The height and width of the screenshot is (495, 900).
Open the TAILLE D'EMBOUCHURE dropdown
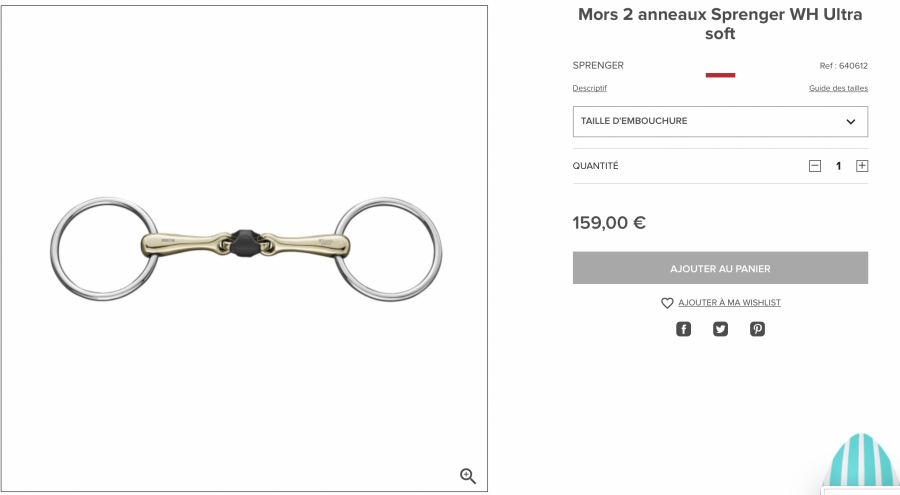(x=720, y=122)
